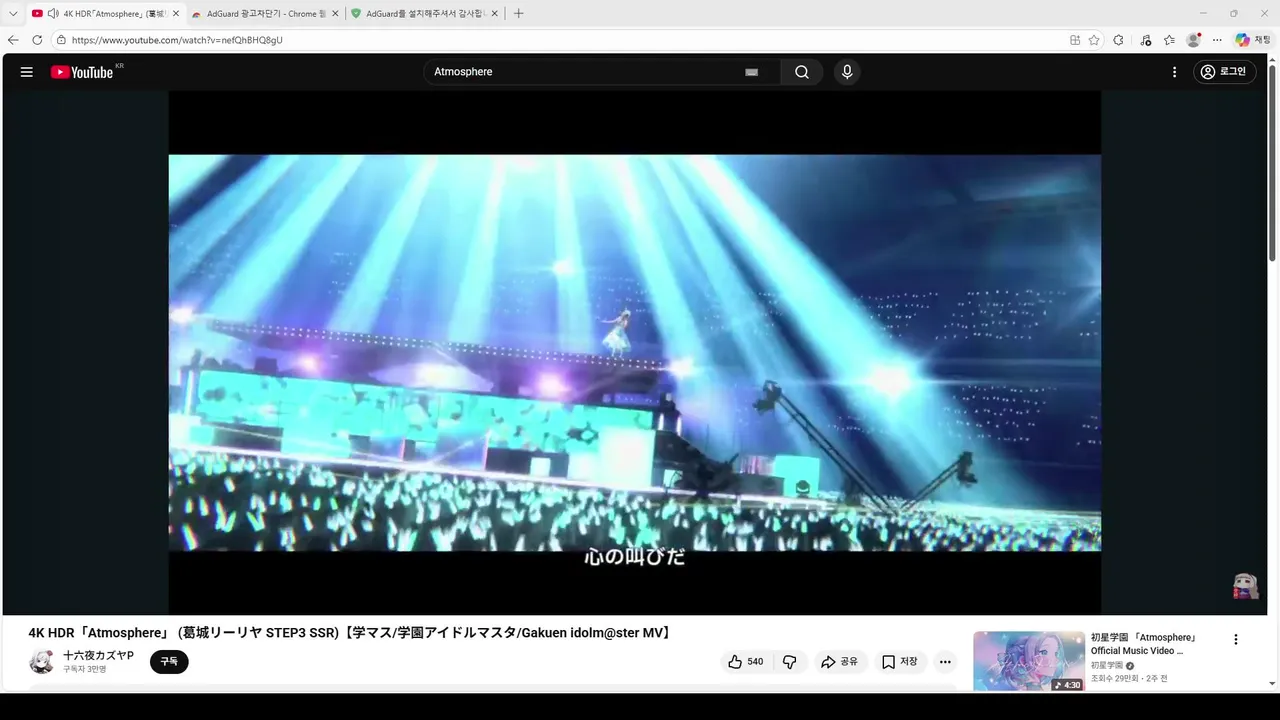The image size is (1280, 720).
Task: View site info lock icon in address bar
Action: (61, 40)
